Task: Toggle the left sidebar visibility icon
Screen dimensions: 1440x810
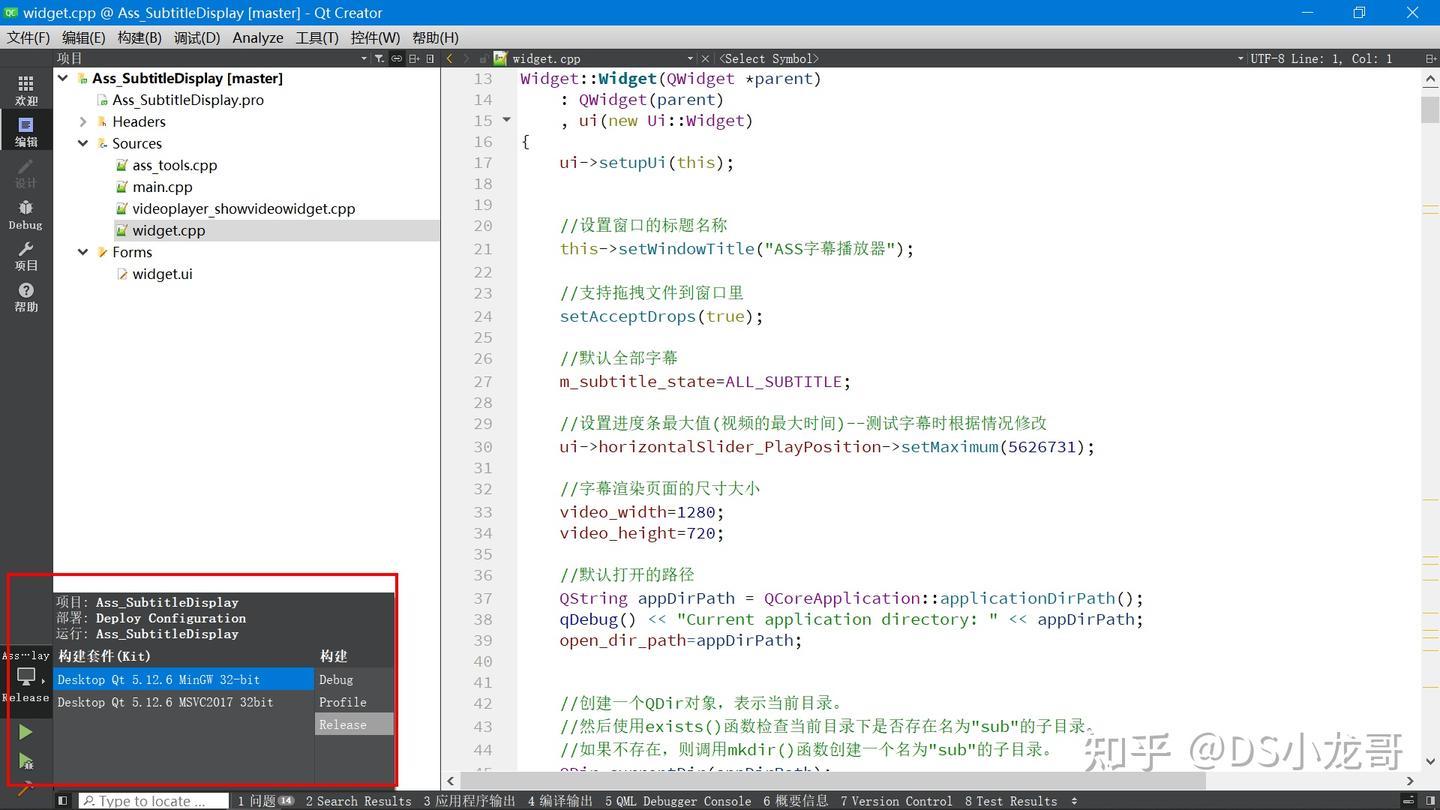Action: tap(62, 801)
